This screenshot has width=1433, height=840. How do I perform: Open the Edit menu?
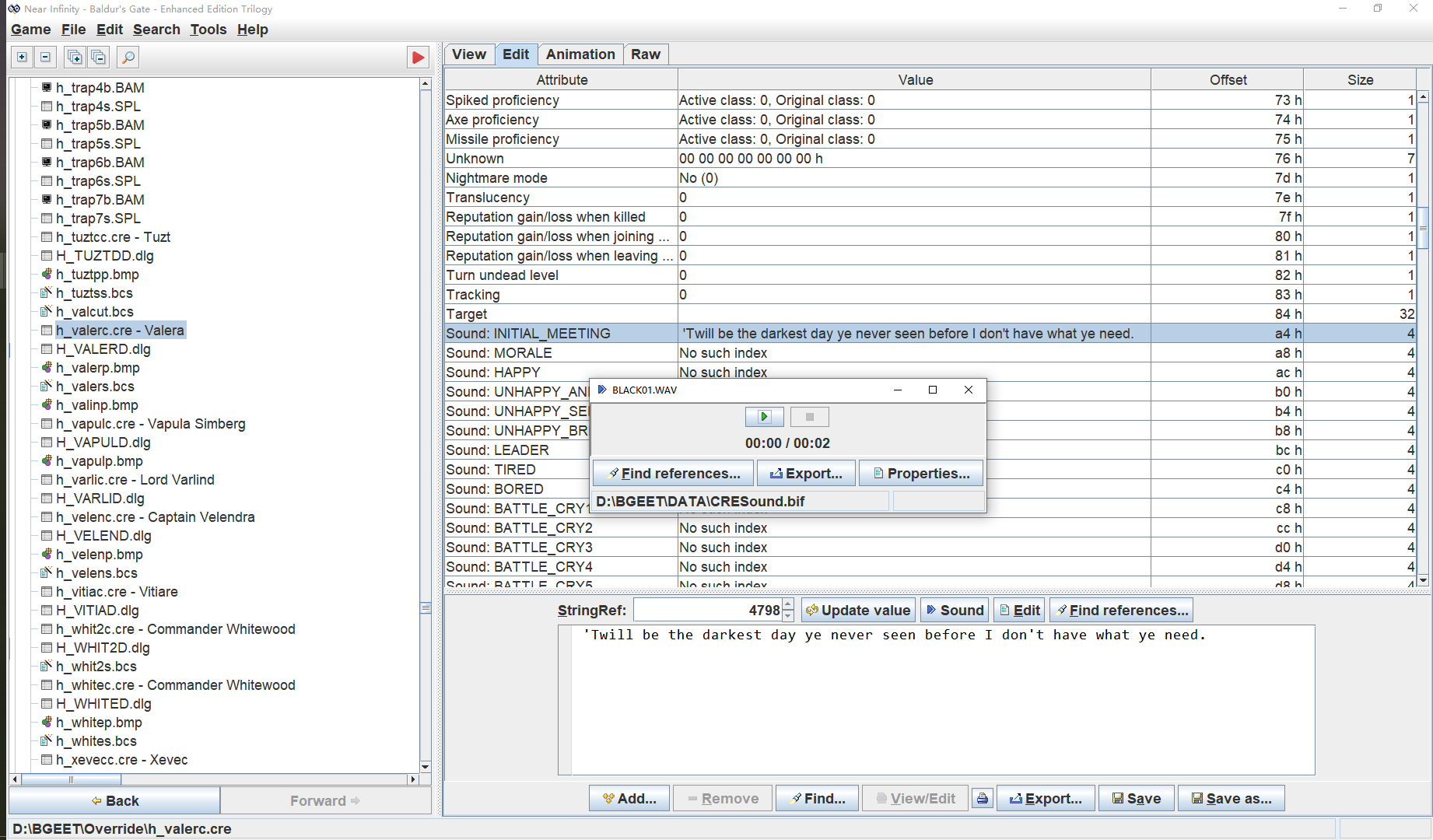coord(110,30)
